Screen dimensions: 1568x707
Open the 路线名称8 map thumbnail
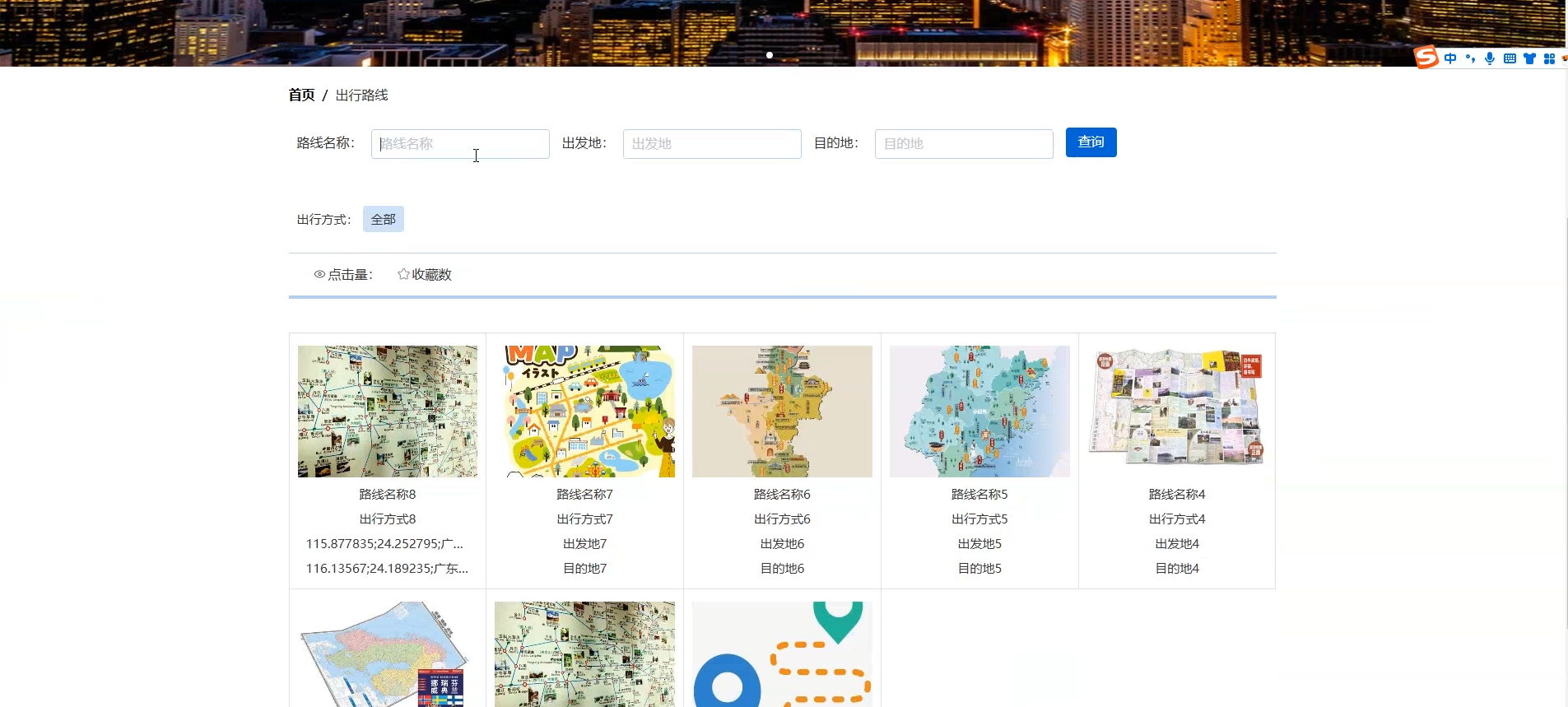point(388,412)
